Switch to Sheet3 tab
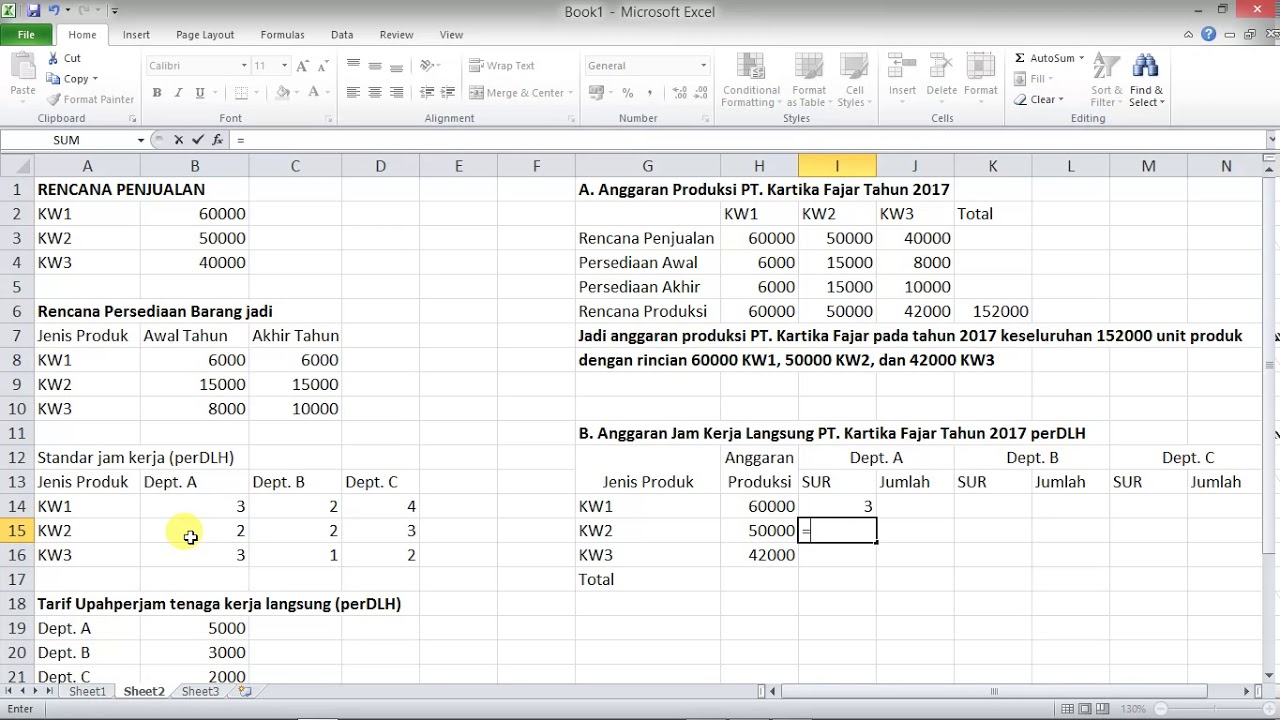Screen dimensions: 1280x720 click(200, 691)
